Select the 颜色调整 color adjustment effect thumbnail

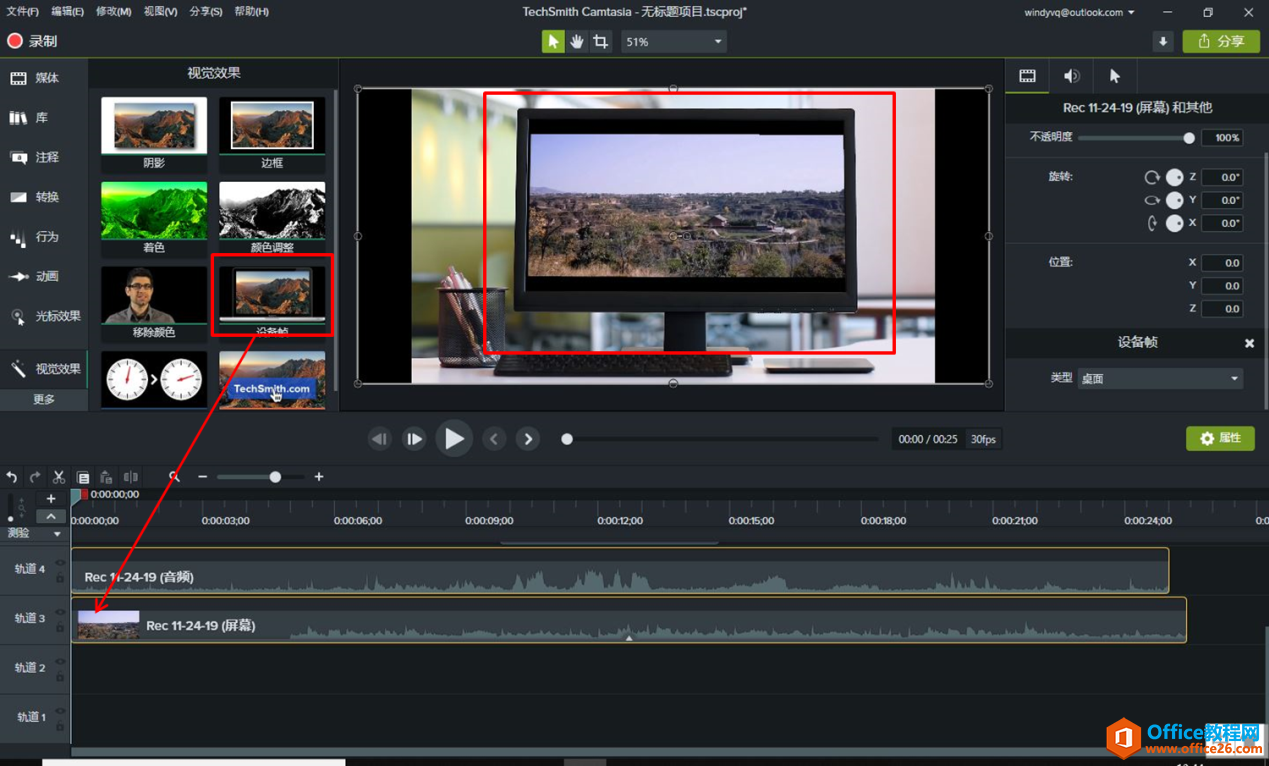click(272, 218)
